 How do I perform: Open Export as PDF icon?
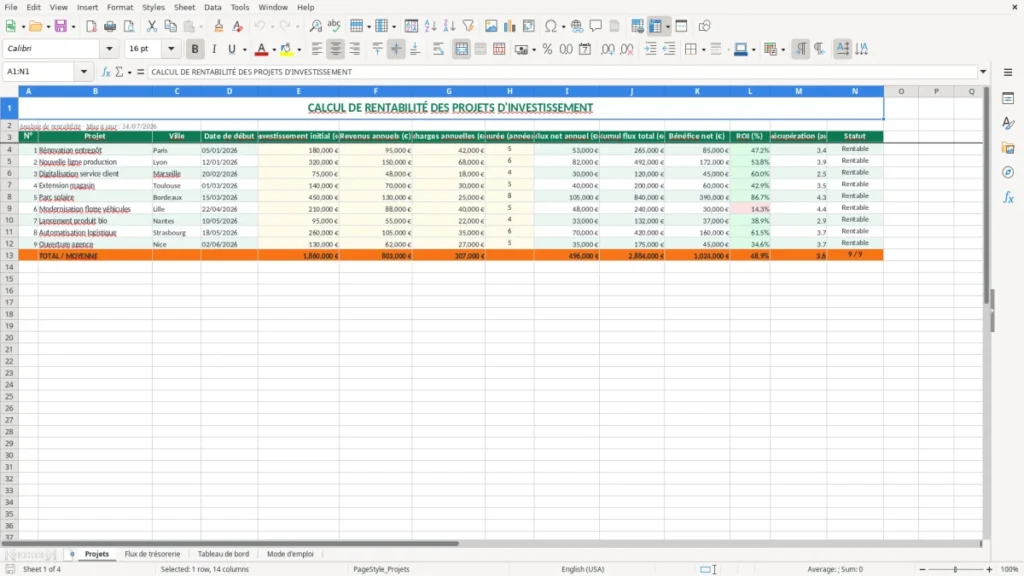(x=91, y=26)
